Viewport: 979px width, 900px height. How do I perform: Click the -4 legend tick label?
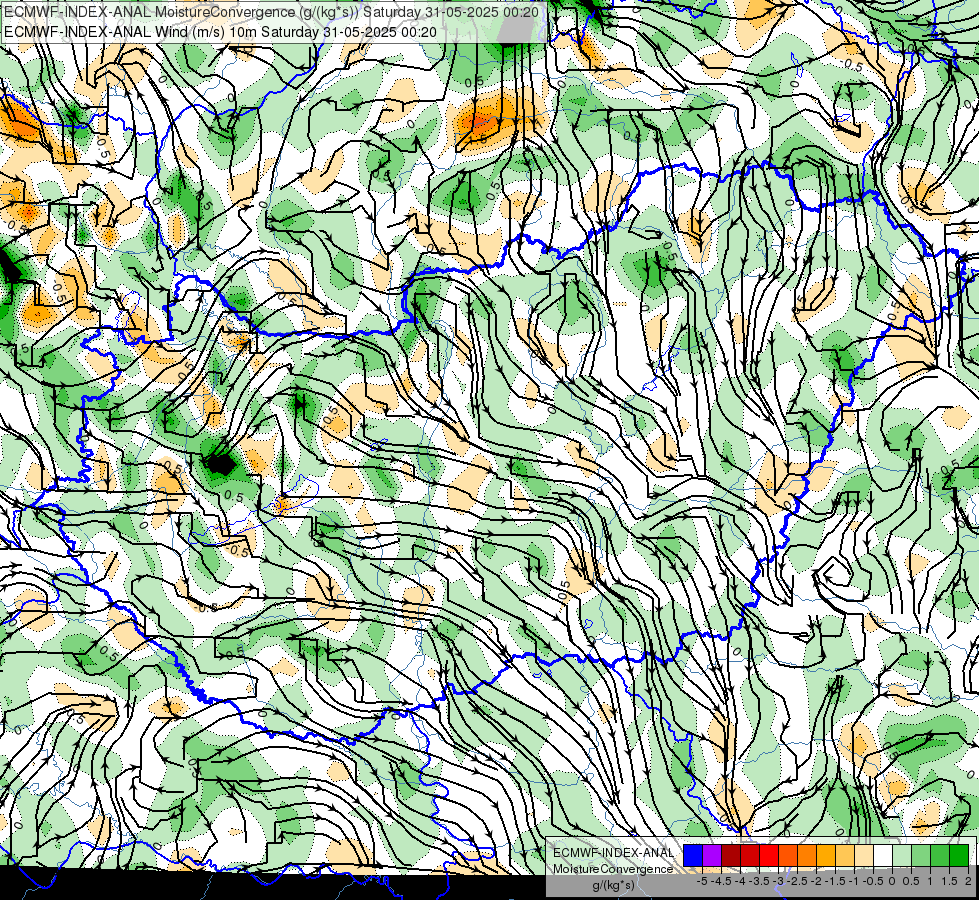click(740, 881)
